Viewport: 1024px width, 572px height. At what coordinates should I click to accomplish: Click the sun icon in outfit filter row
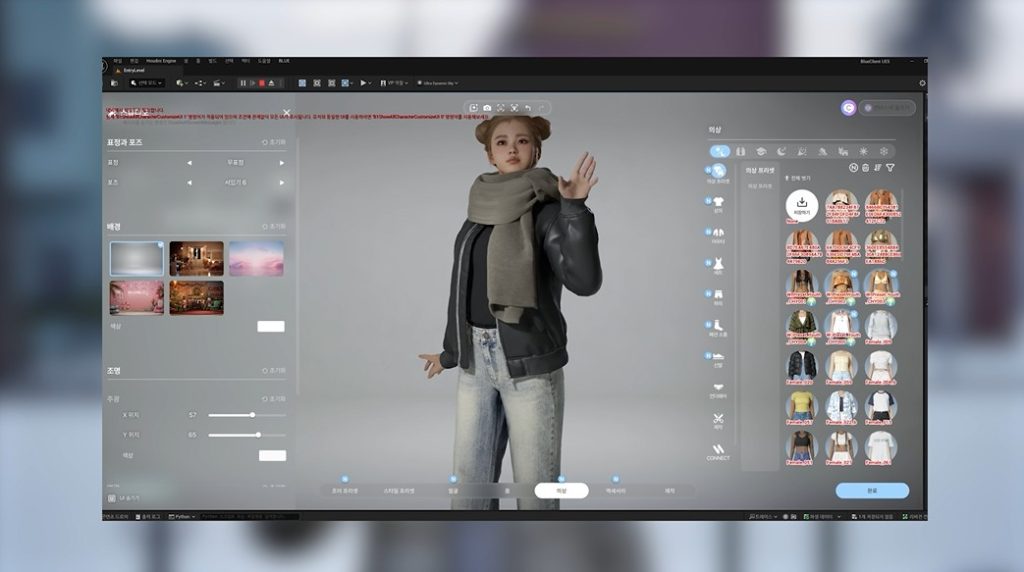(863, 151)
